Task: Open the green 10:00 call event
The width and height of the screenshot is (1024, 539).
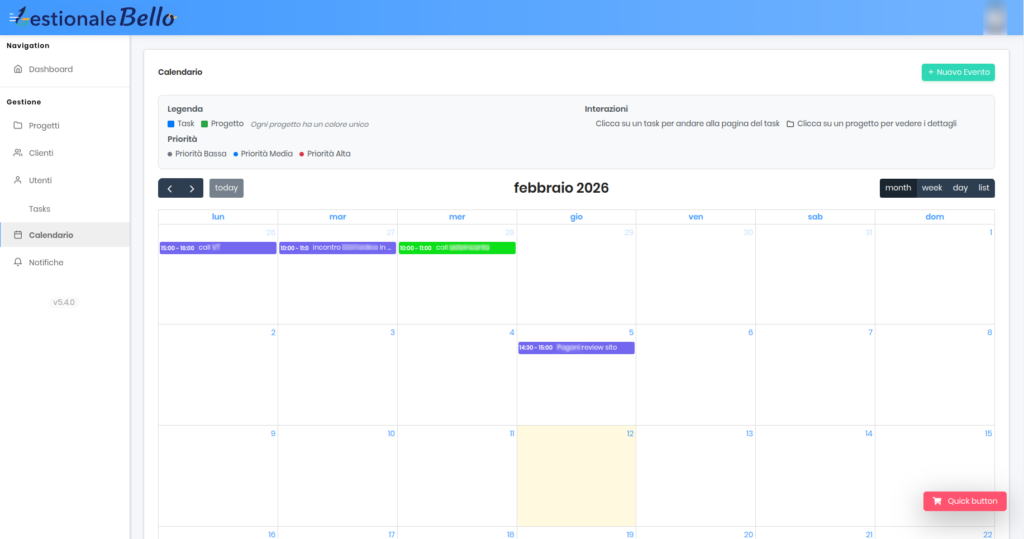Action: pyautogui.click(x=457, y=248)
